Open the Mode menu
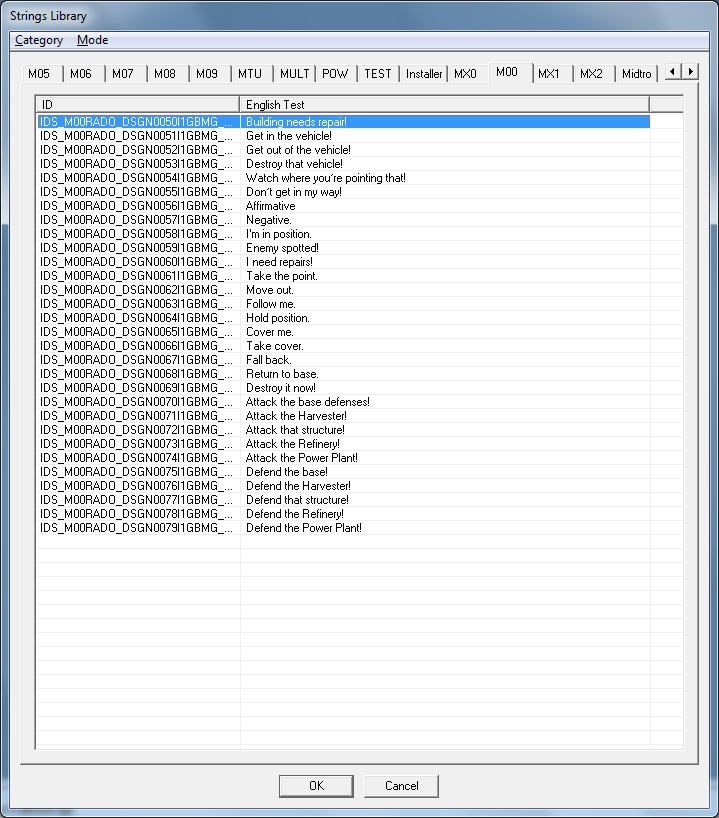 [92, 40]
